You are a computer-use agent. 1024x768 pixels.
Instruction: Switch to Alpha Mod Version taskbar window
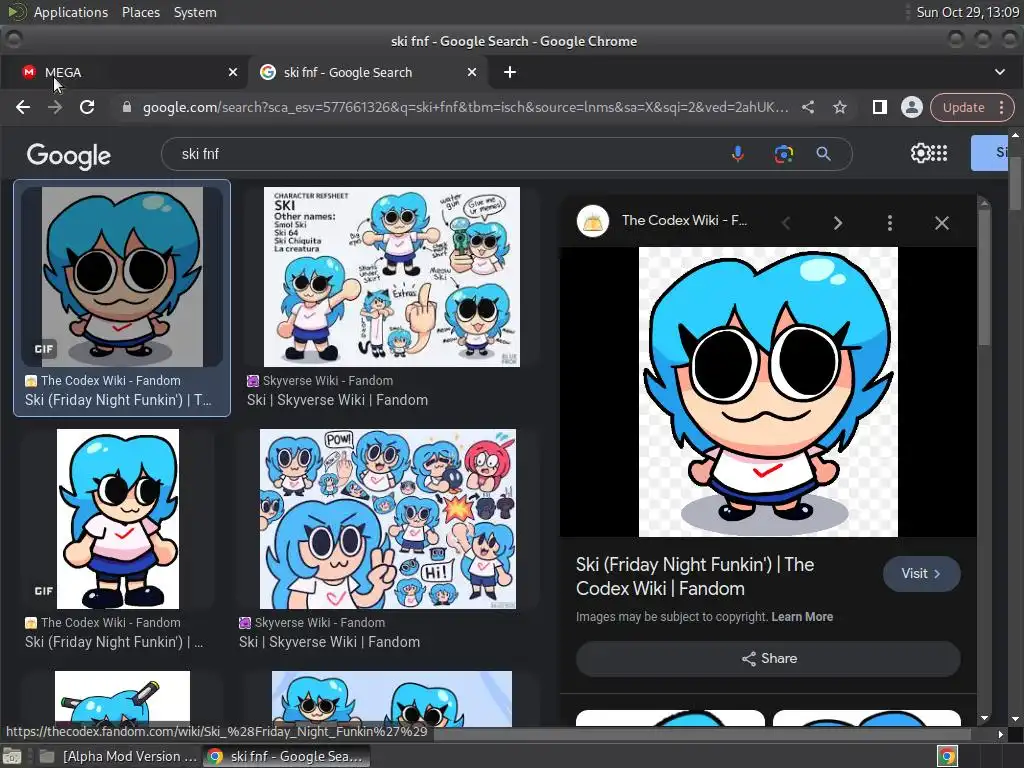118,756
